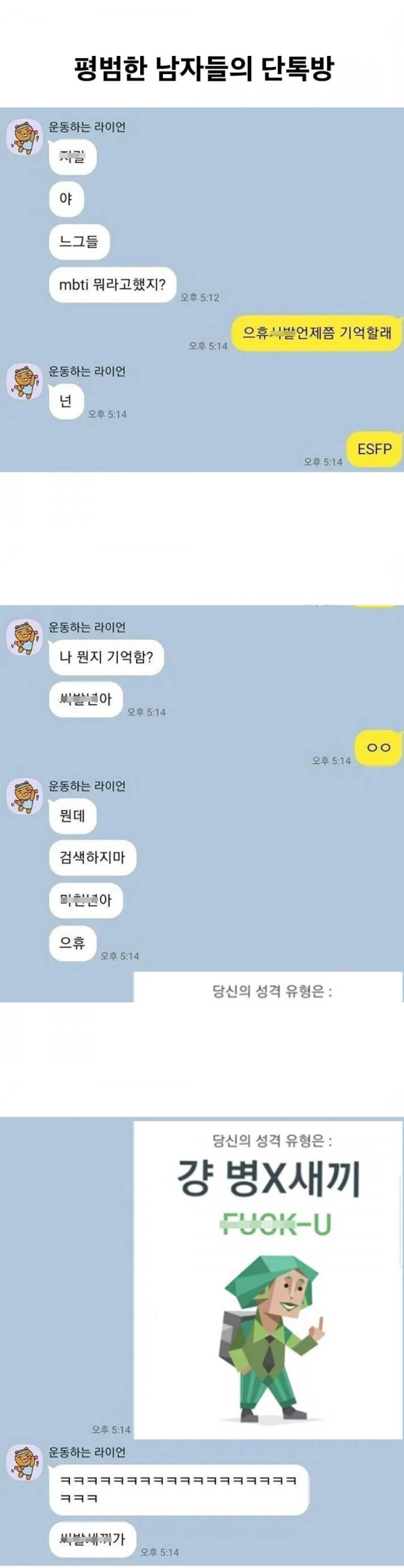Open Ryan avatar next to '나 뭔지 기억함?'
The image size is (404, 1568).
coord(25,638)
